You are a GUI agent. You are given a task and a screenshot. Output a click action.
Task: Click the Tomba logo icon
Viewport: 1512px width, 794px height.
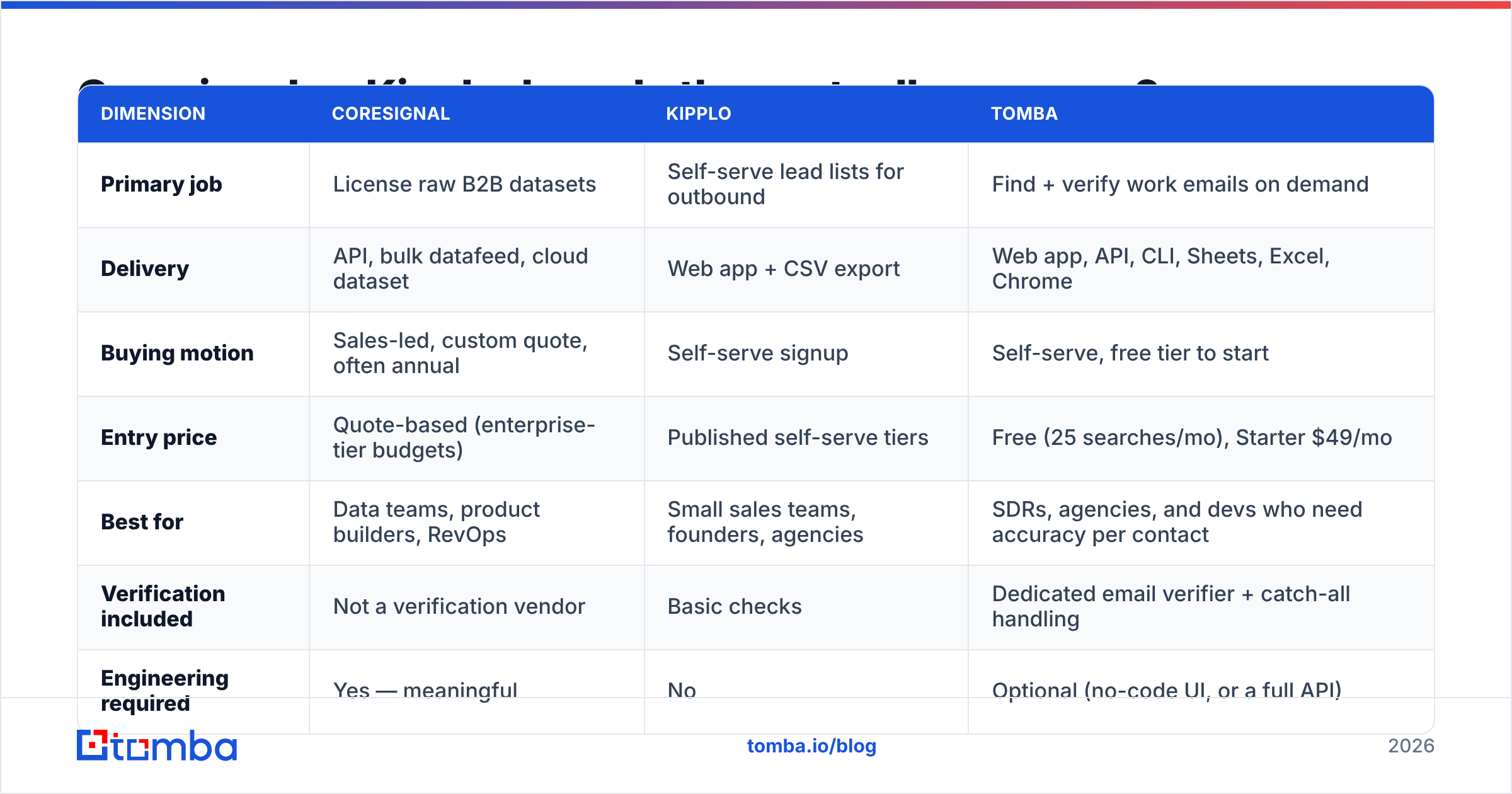156,745
